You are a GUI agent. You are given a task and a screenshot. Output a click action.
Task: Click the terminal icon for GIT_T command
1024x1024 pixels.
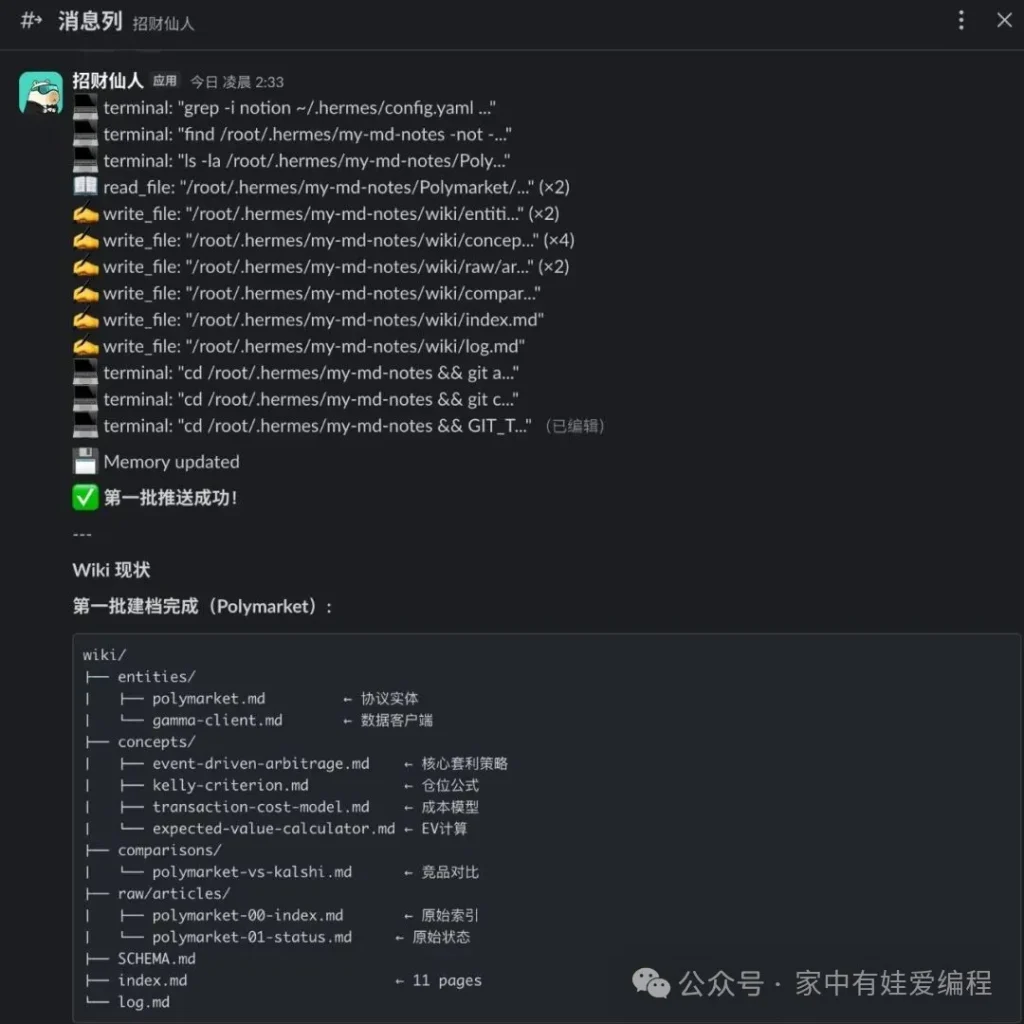pos(85,425)
